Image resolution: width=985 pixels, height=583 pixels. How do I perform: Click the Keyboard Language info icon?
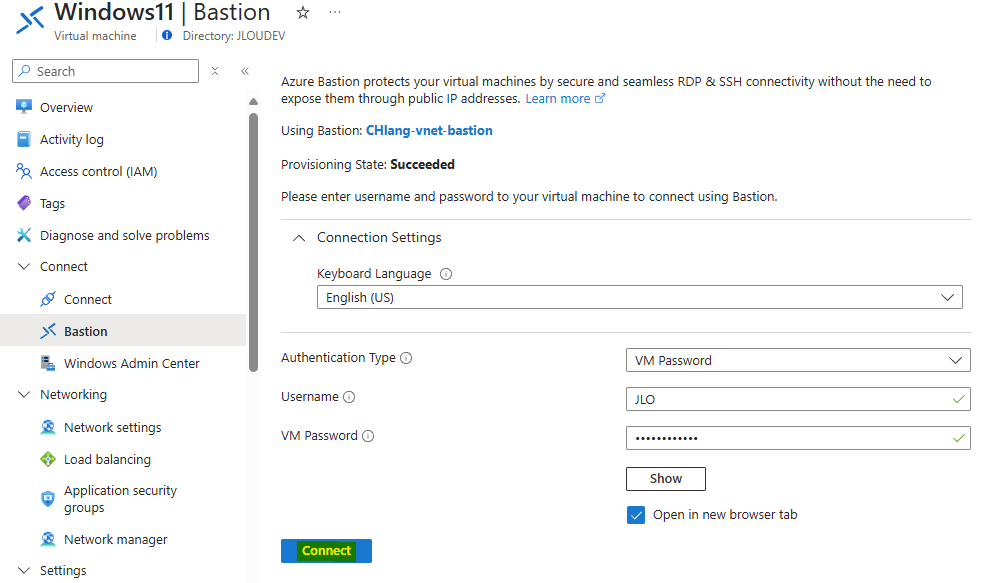(446, 274)
